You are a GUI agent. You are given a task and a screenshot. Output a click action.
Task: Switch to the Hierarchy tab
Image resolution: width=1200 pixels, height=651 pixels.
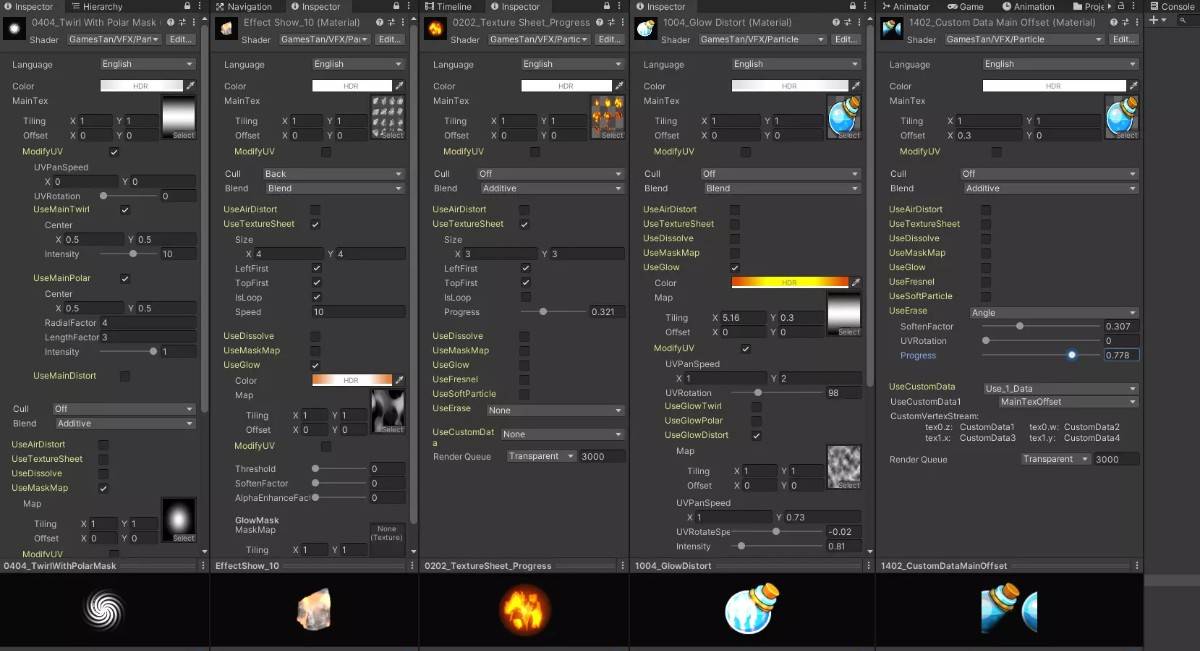pyautogui.click(x=98, y=7)
